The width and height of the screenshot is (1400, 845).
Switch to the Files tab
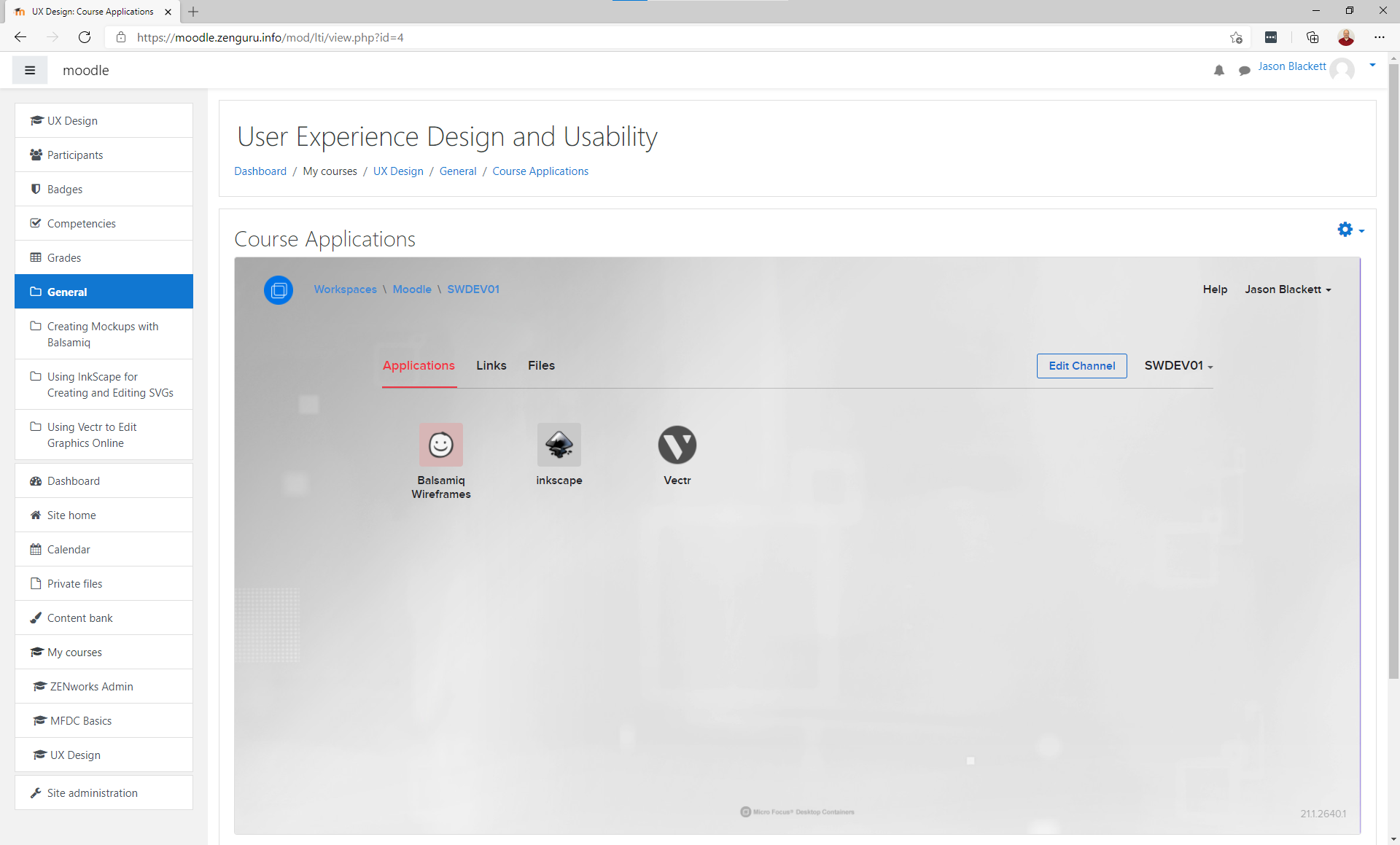tap(541, 366)
